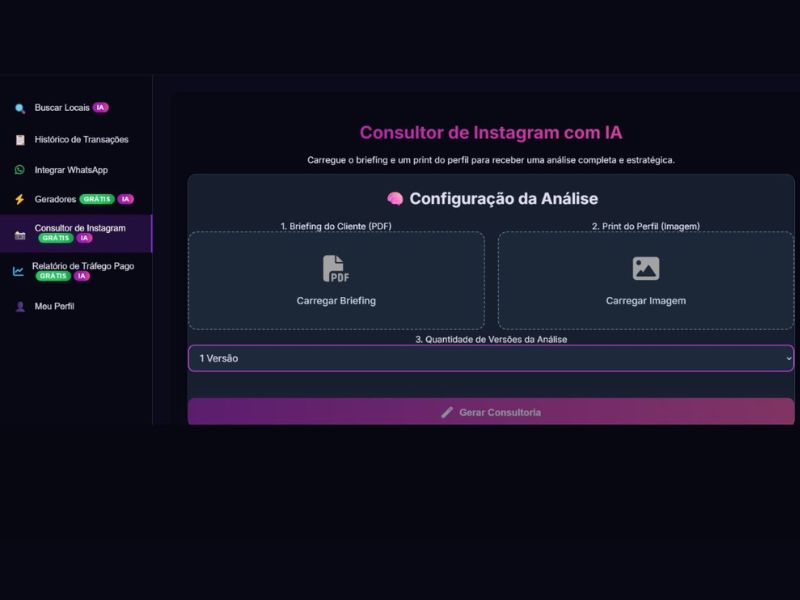Click Carregar Briefing to upload a PDF

(x=336, y=299)
